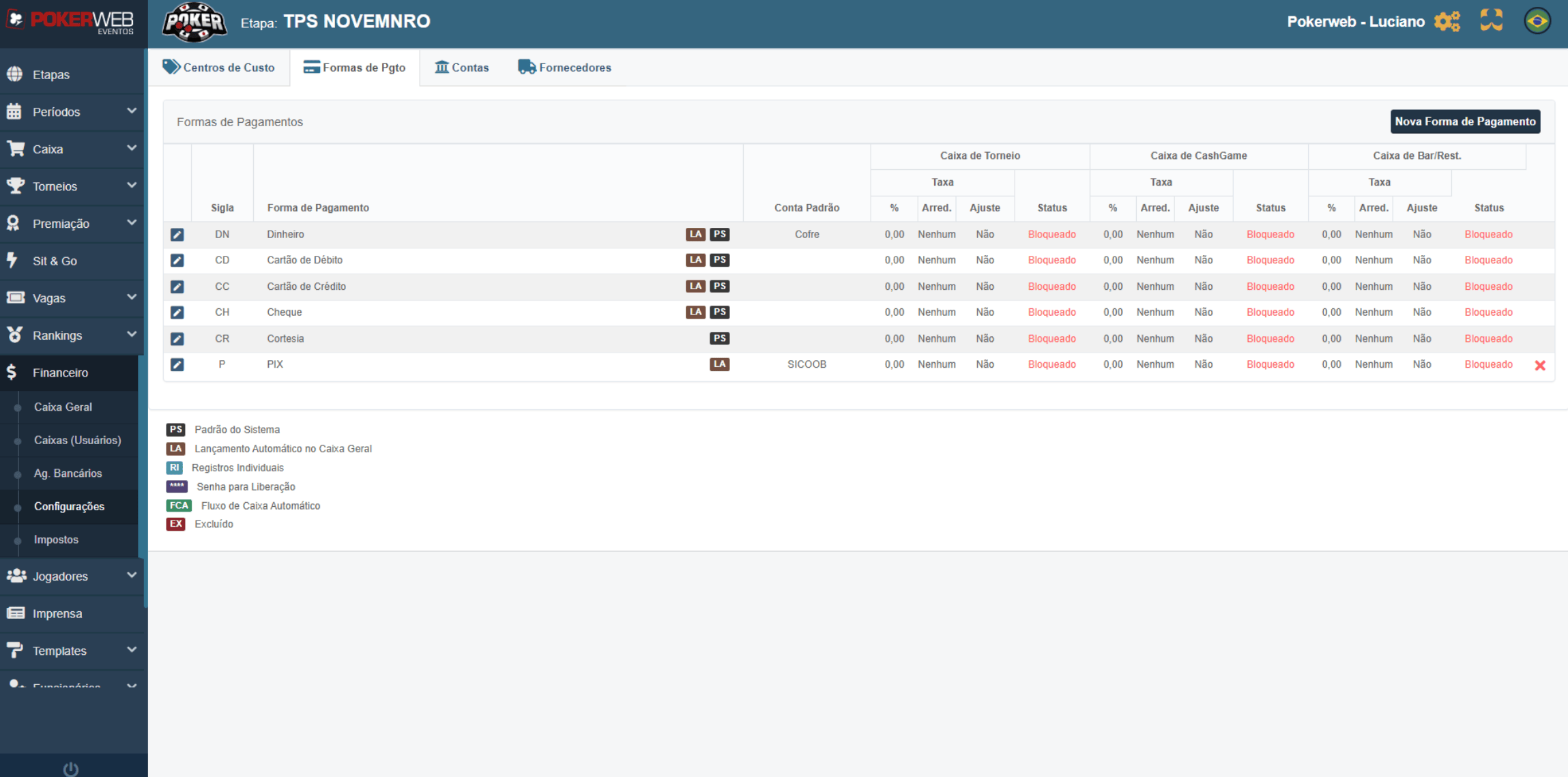
Task: Delete PIX with the red X icon
Action: click(x=1540, y=366)
